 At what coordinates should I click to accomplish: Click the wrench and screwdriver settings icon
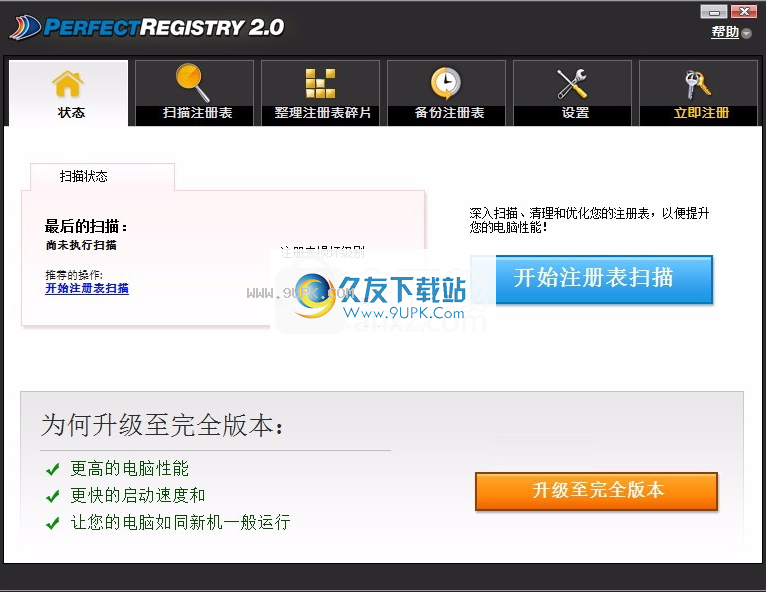coord(572,84)
